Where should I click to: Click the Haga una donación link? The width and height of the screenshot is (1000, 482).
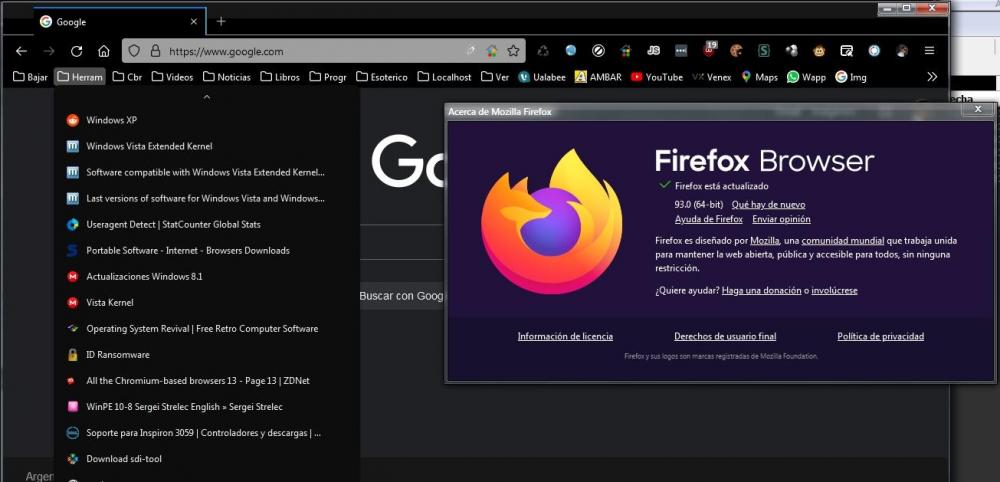coord(761,290)
